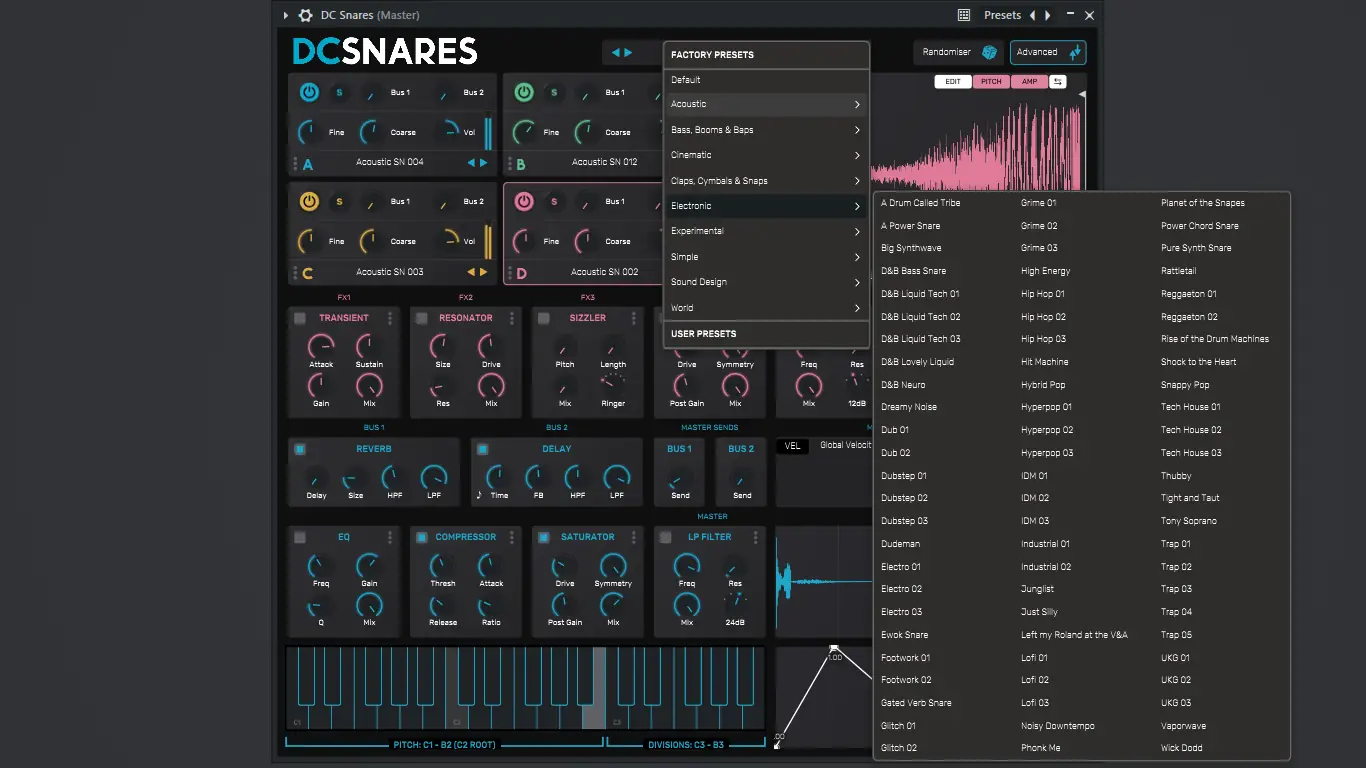Image resolution: width=1366 pixels, height=768 pixels.
Task: Expand the World presets submenu
Action: click(766, 308)
